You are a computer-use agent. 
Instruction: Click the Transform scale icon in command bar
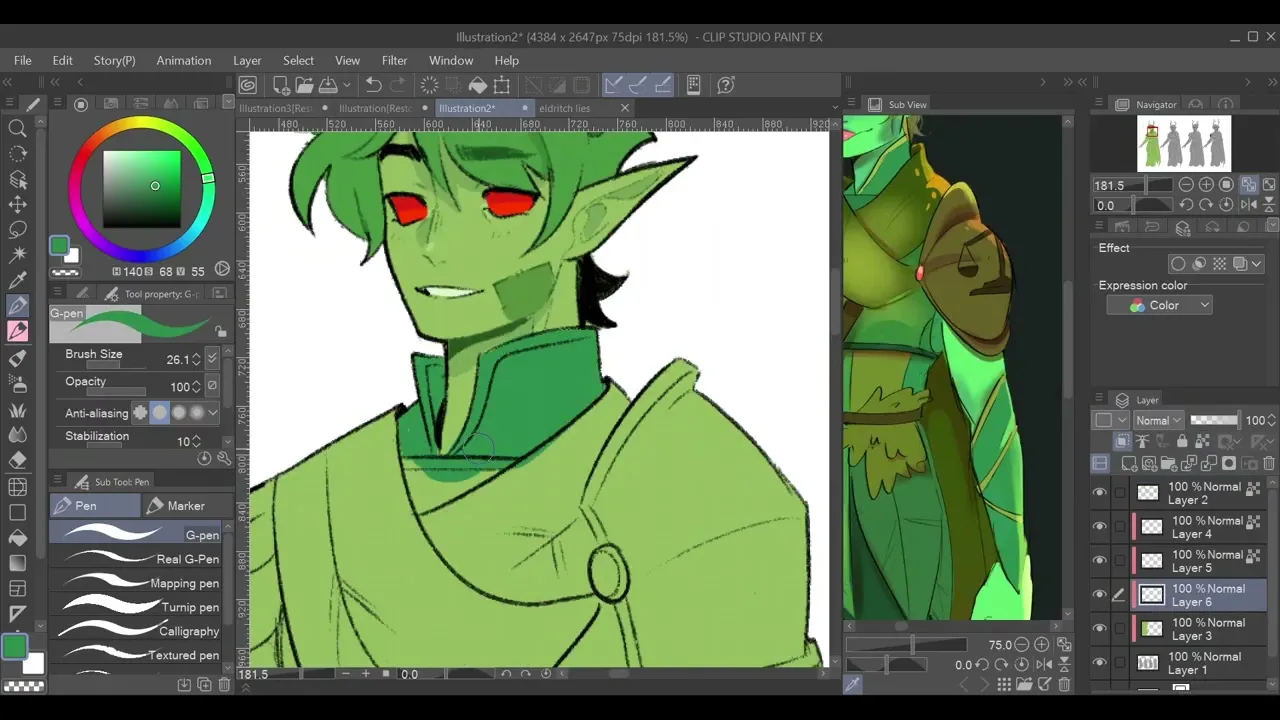click(502, 85)
